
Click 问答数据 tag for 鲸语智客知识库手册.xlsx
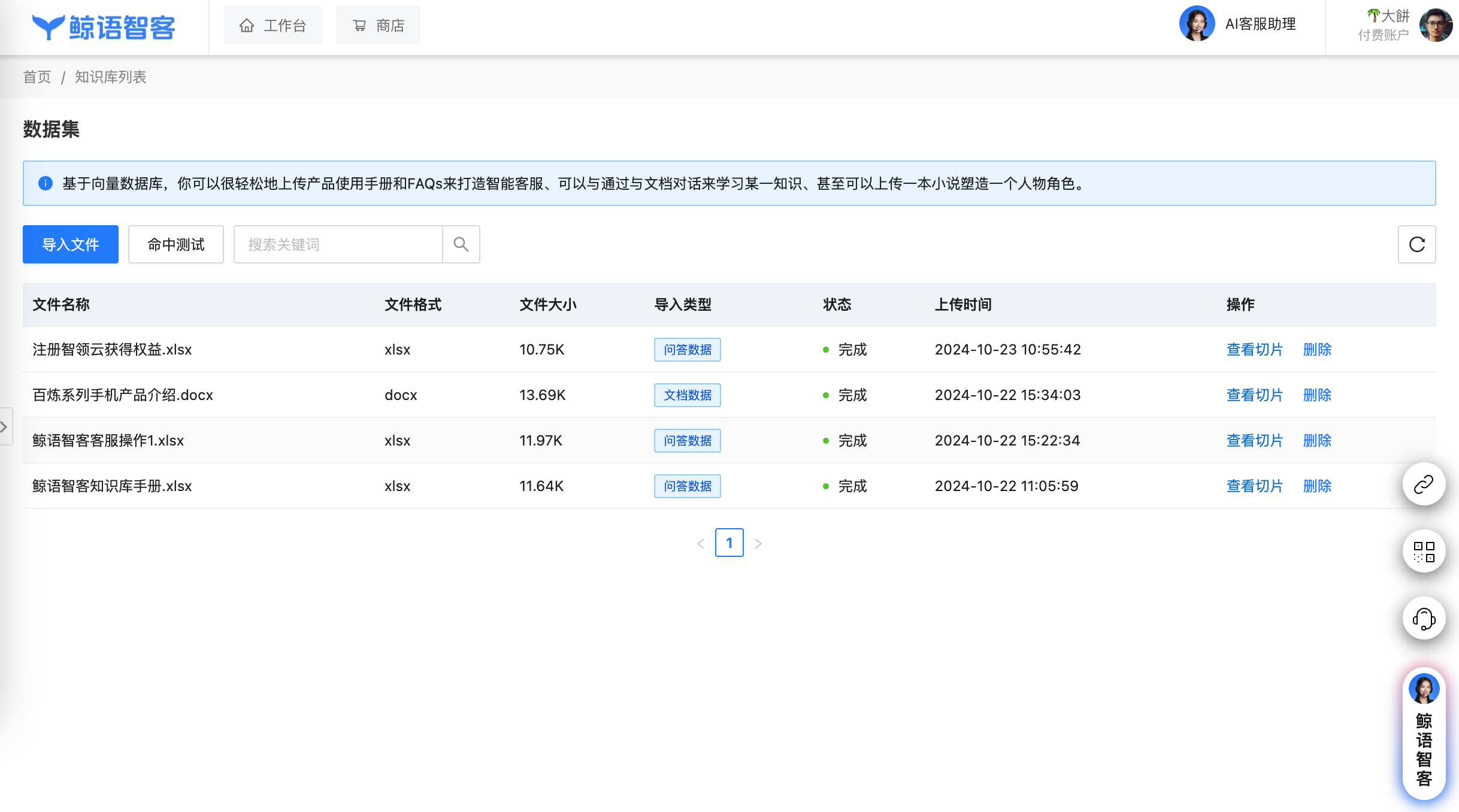click(x=688, y=486)
